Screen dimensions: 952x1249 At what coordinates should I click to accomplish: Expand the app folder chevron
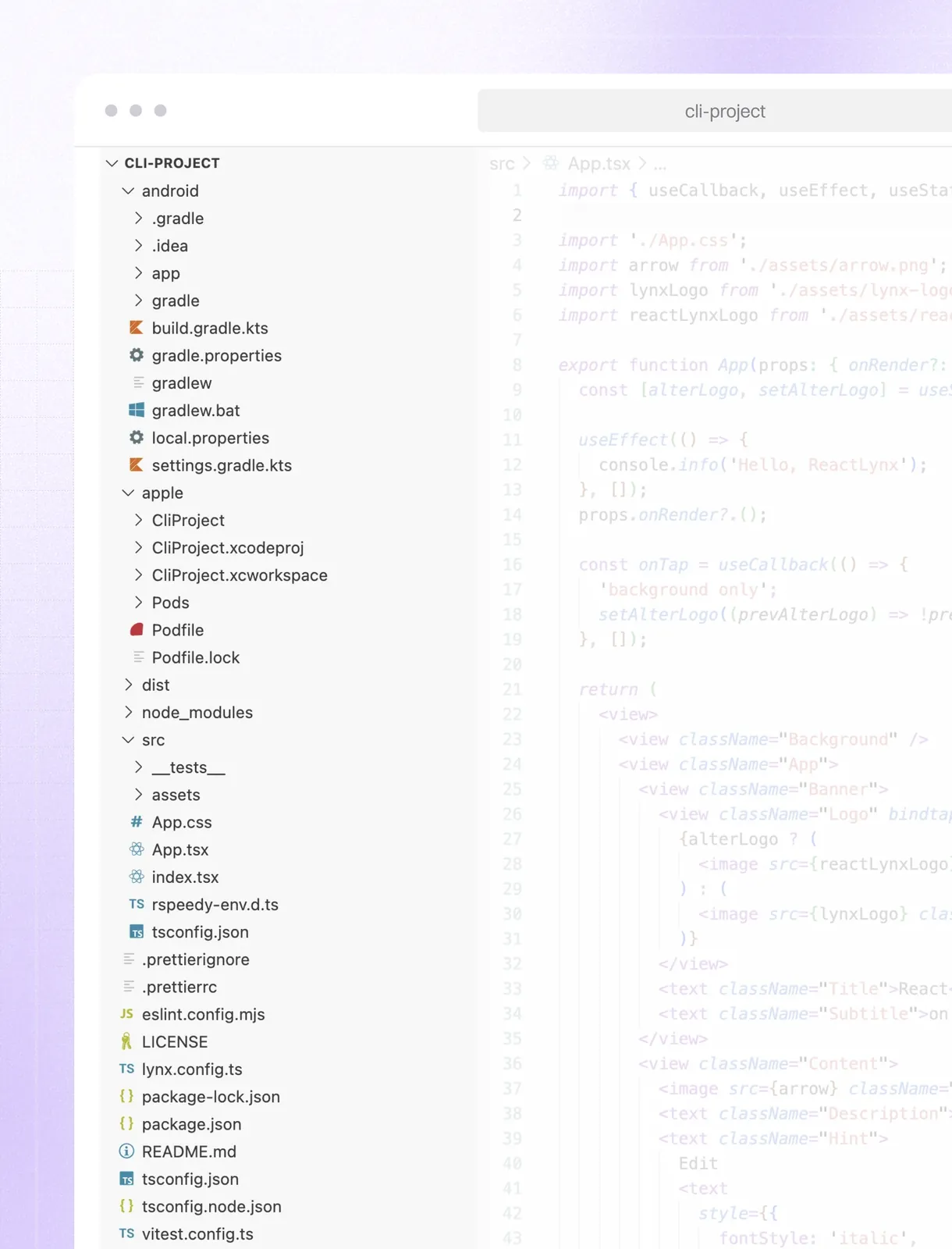point(138,272)
